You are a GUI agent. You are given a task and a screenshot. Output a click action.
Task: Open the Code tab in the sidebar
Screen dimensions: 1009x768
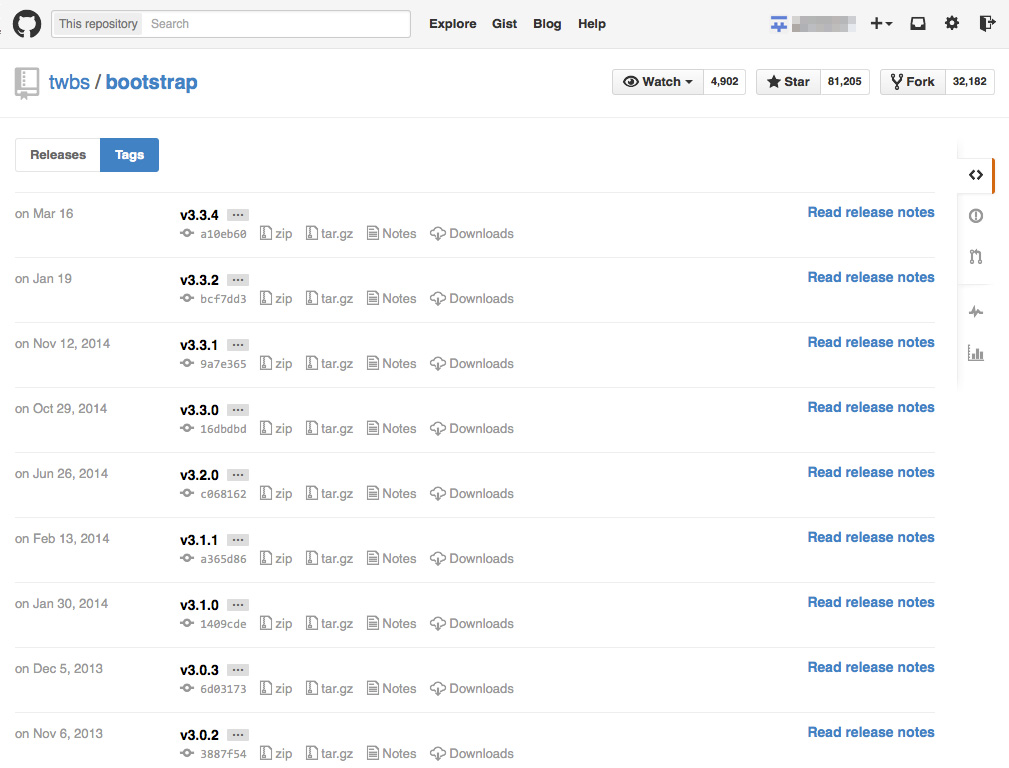[x=975, y=174]
